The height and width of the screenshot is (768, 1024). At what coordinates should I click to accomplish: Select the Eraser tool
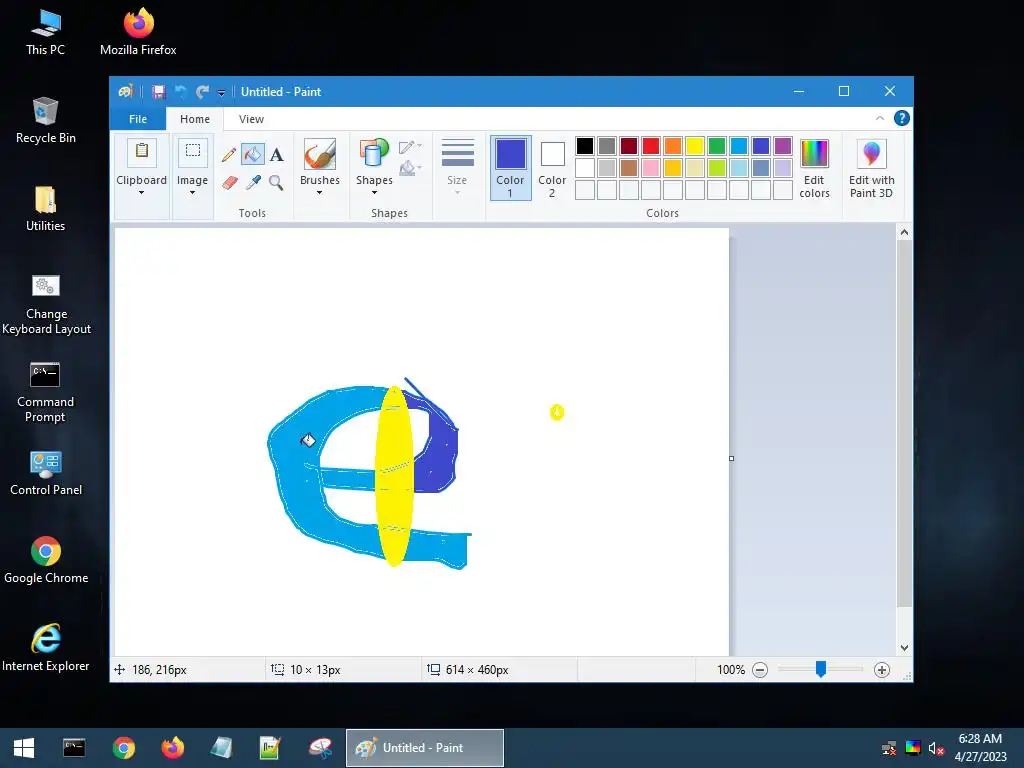tap(229, 182)
